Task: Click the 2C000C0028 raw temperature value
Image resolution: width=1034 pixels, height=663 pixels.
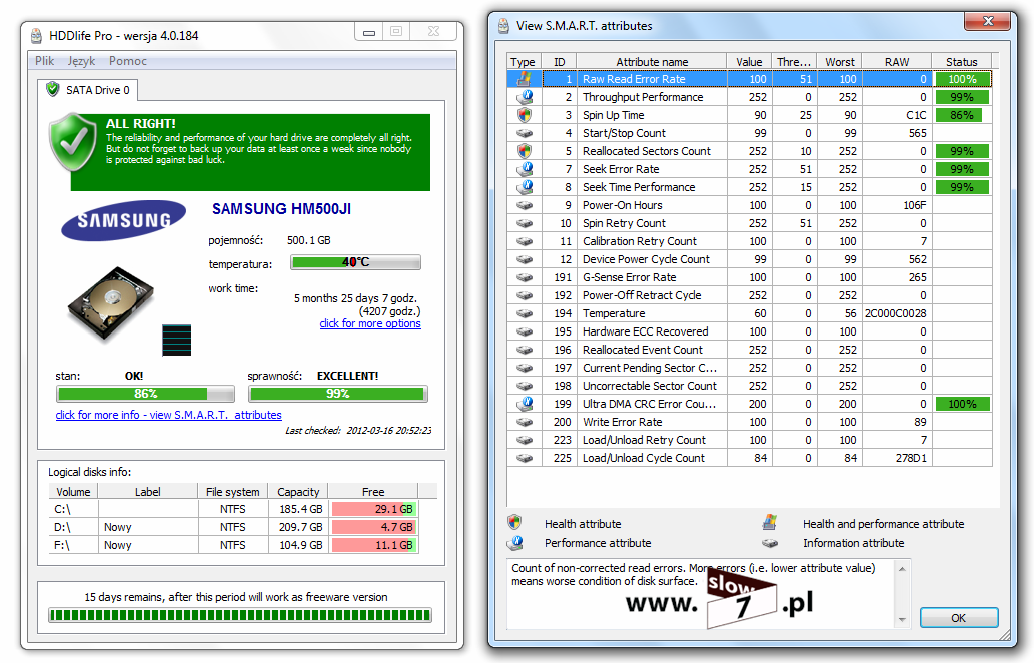Action: coord(896,313)
